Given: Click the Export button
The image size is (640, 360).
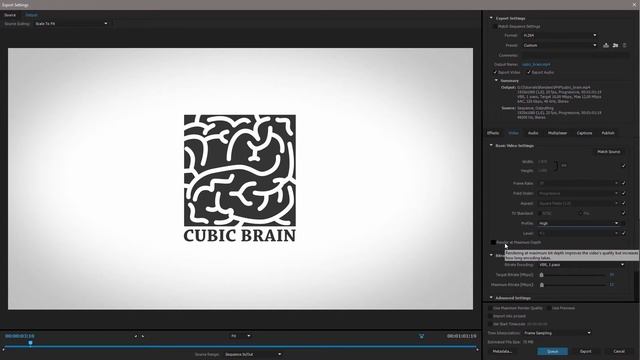Looking at the screenshot, I should pos(586,351).
